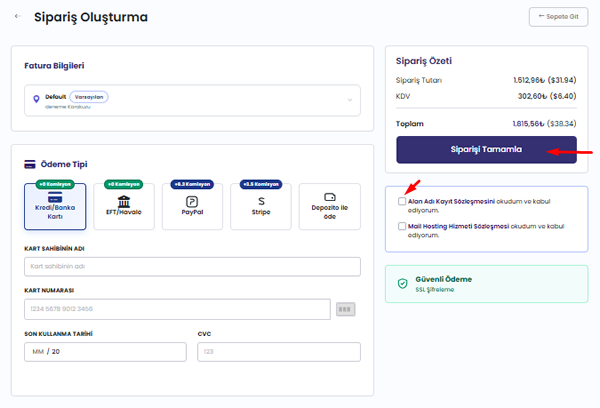
Task: Click the Sipariş Tutarı amount 1.512,96₺
Action: point(529,80)
